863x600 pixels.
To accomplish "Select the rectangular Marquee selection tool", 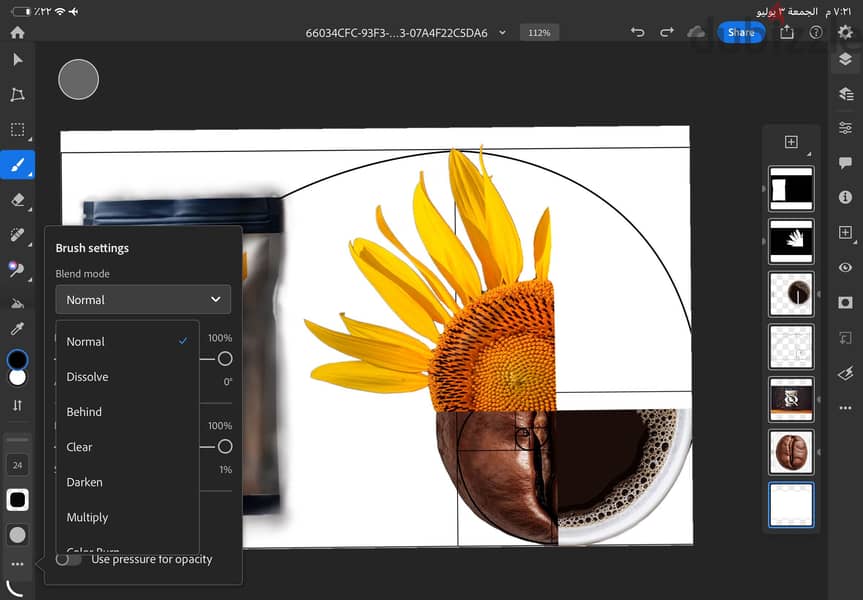I will (18, 129).
